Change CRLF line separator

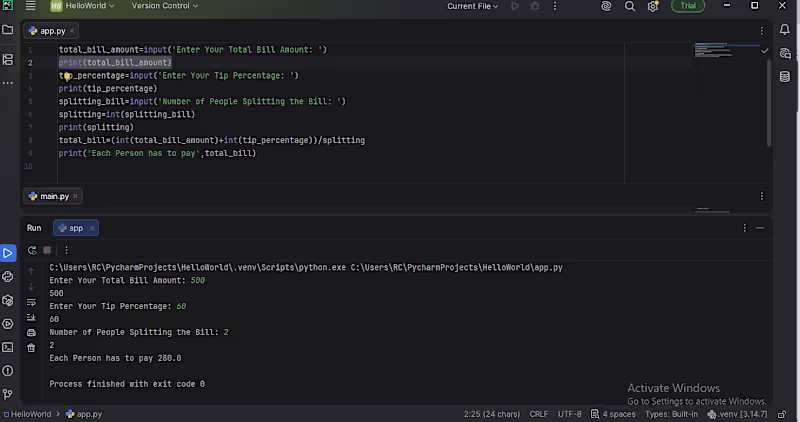[x=539, y=414]
